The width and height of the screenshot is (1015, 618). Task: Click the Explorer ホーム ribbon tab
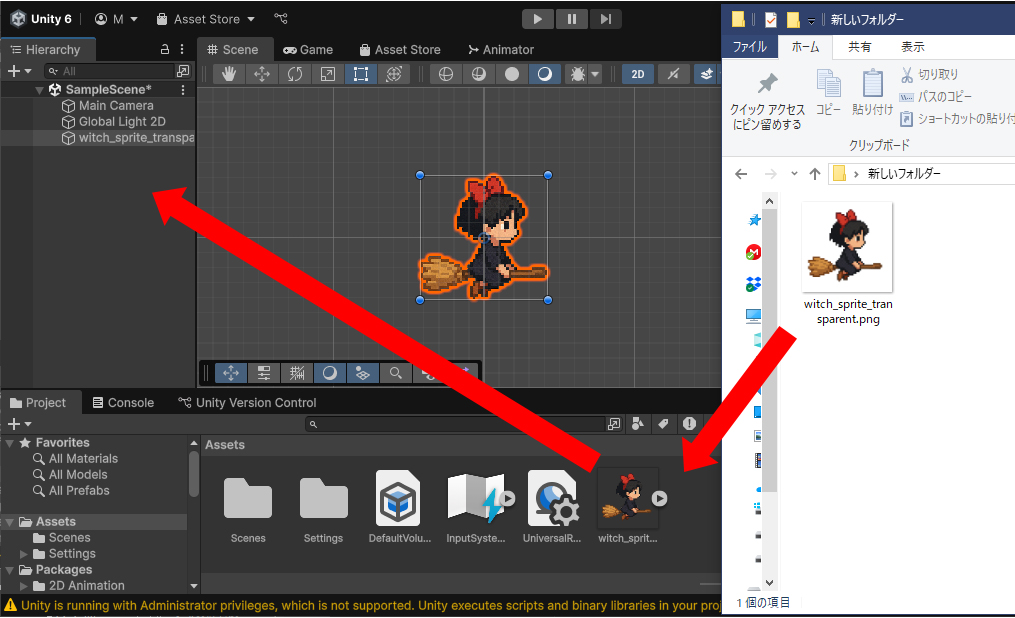(x=805, y=47)
